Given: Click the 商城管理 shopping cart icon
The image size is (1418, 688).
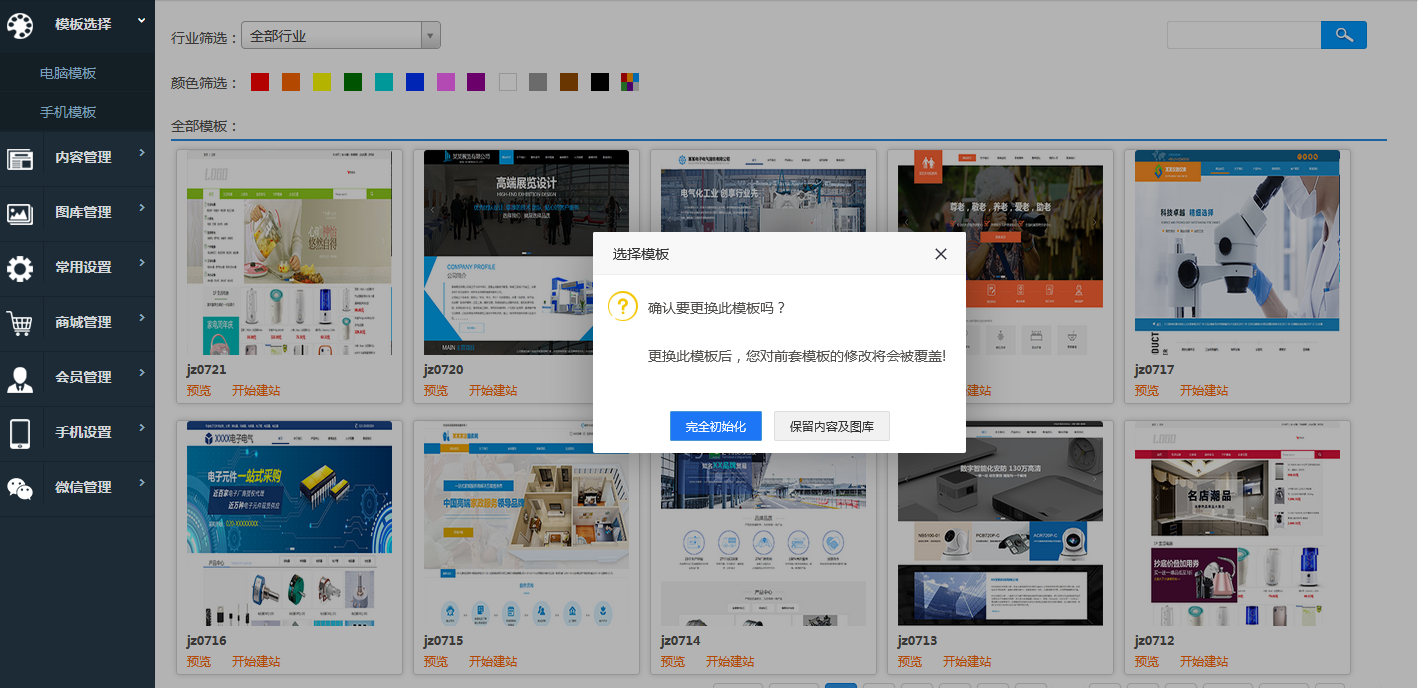Looking at the screenshot, I should 20,323.
